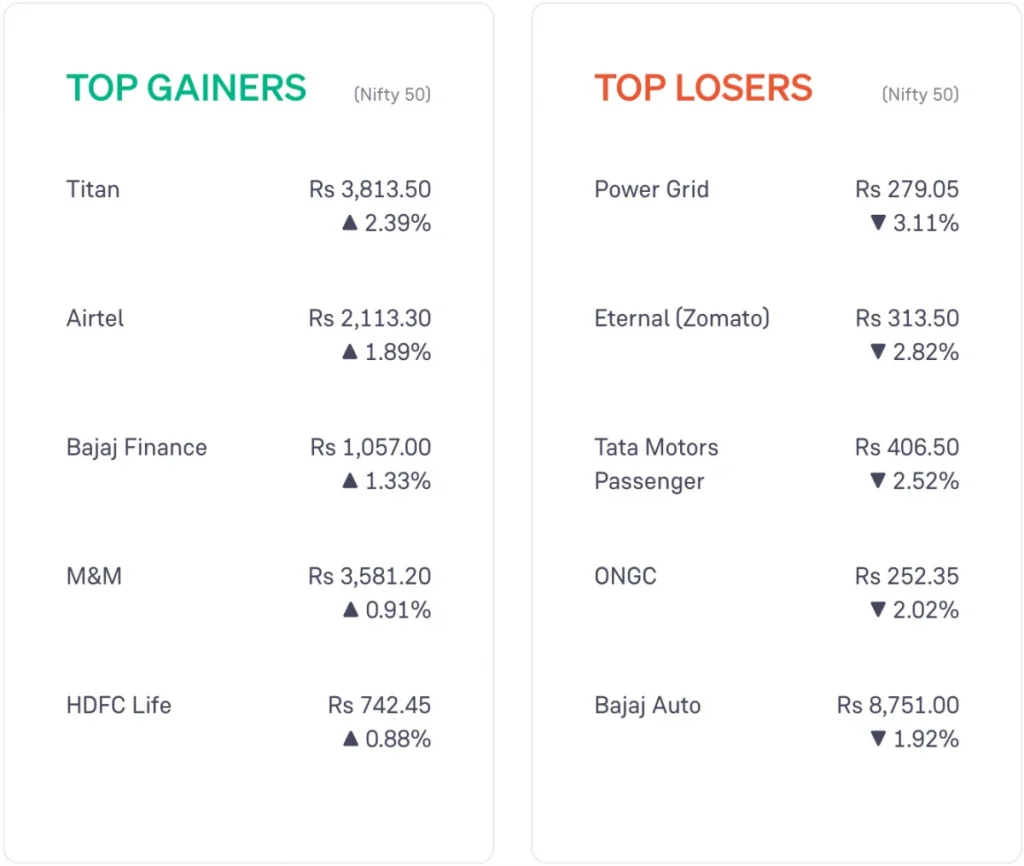1024x866 pixels.
Task: Click the up triangle next to Airtel's 1.89%
Action: click(349, 352)
